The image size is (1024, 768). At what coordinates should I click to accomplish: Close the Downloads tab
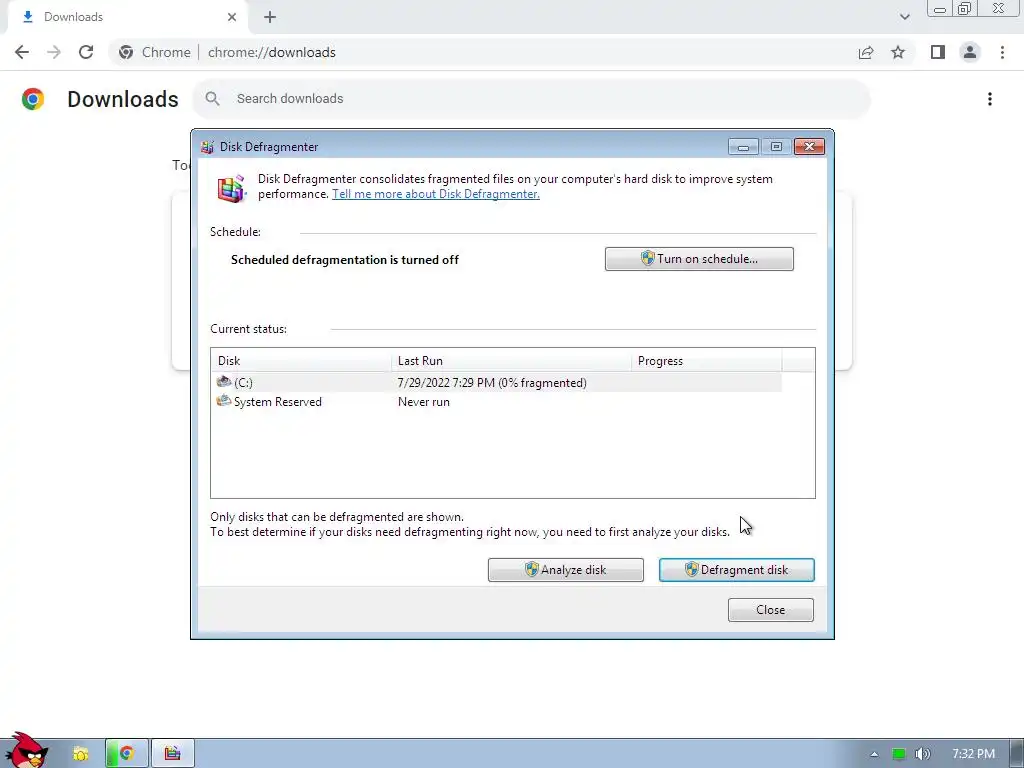(232, 17)
